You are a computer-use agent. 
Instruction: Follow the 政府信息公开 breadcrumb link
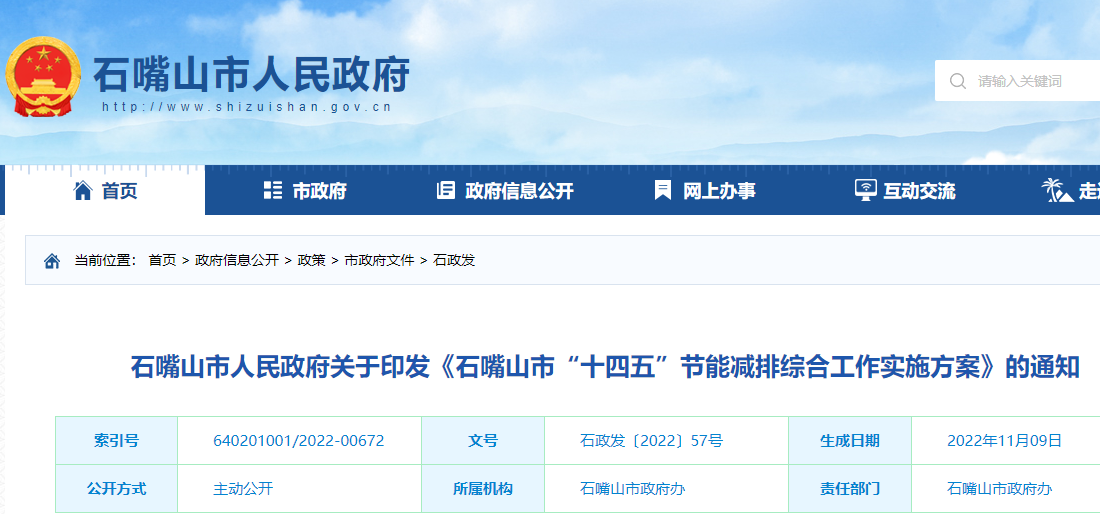pyautogui.click(x=237, y=260)
